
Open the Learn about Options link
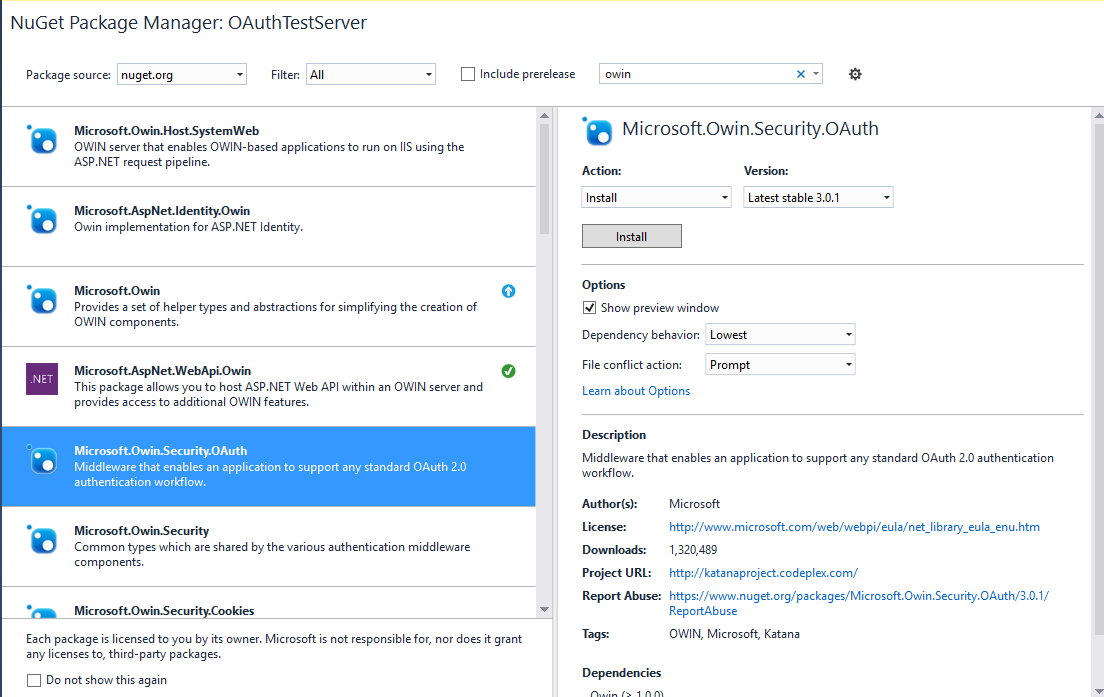tap(635, 390)
